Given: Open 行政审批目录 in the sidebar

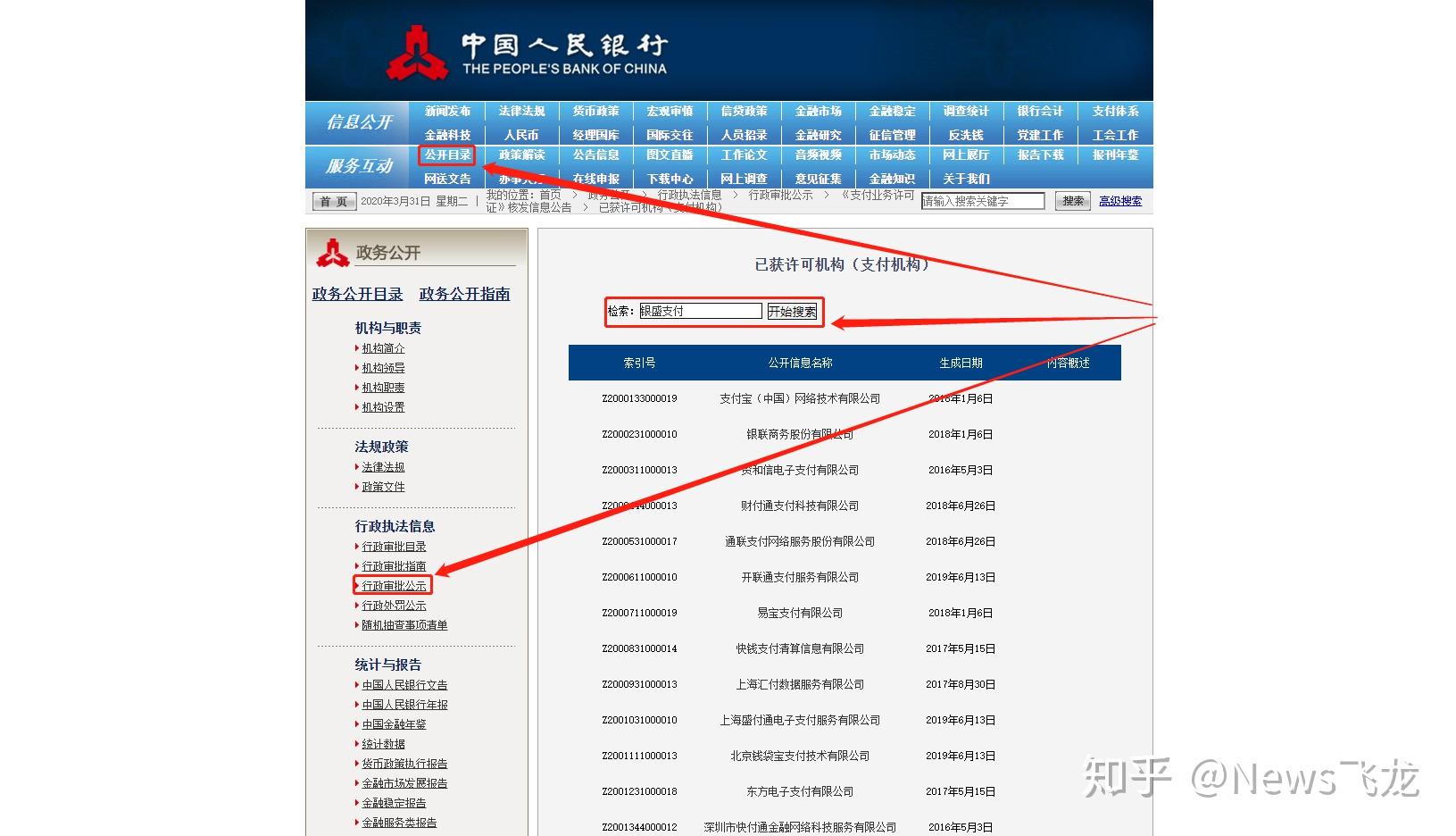Looking at the screenshot, I should click(x=394, y=547).
